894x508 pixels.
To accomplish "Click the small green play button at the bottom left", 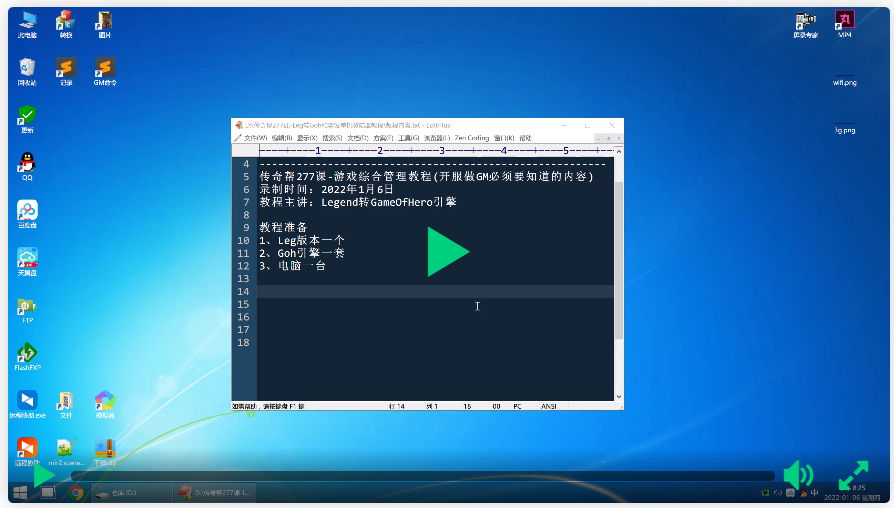I will pos(44,476).
